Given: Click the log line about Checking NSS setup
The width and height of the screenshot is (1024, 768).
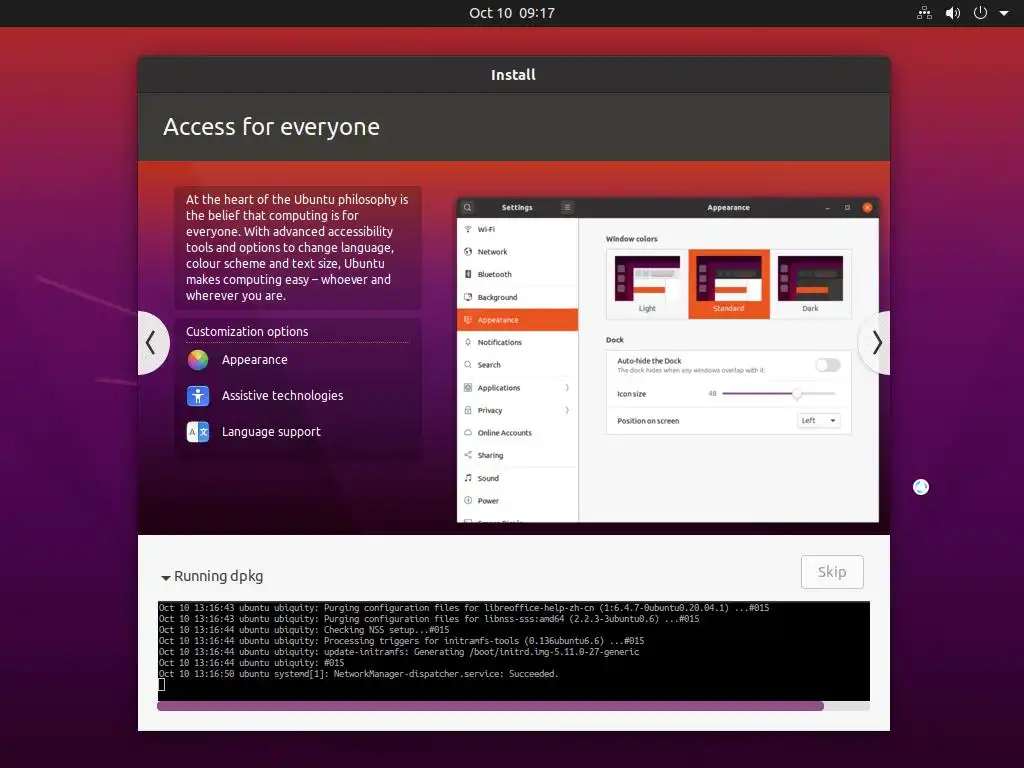Looking at the screenshot, I should [304, 630].
